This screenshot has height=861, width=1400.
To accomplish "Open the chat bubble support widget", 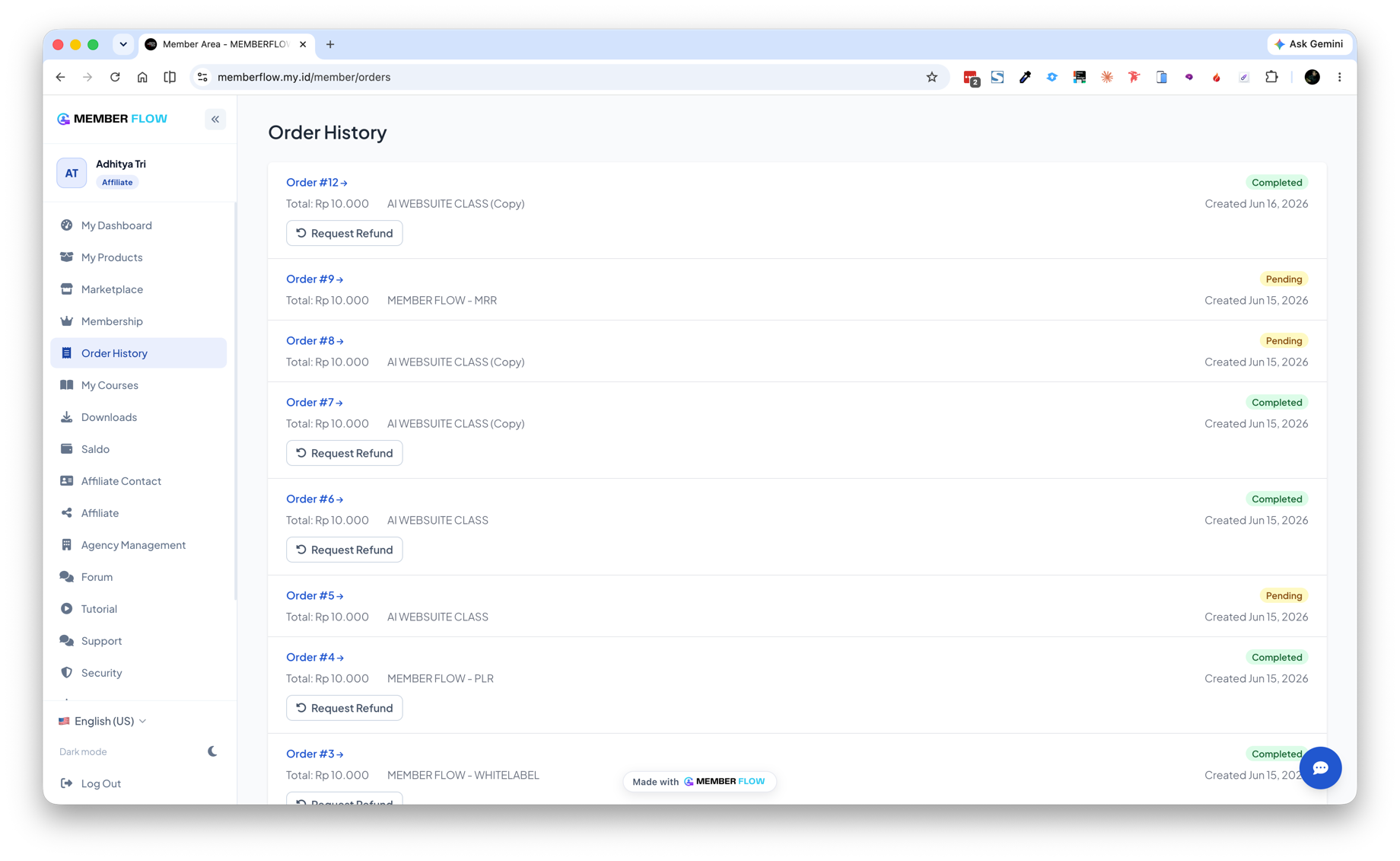I will click(x=1320, y=767).
